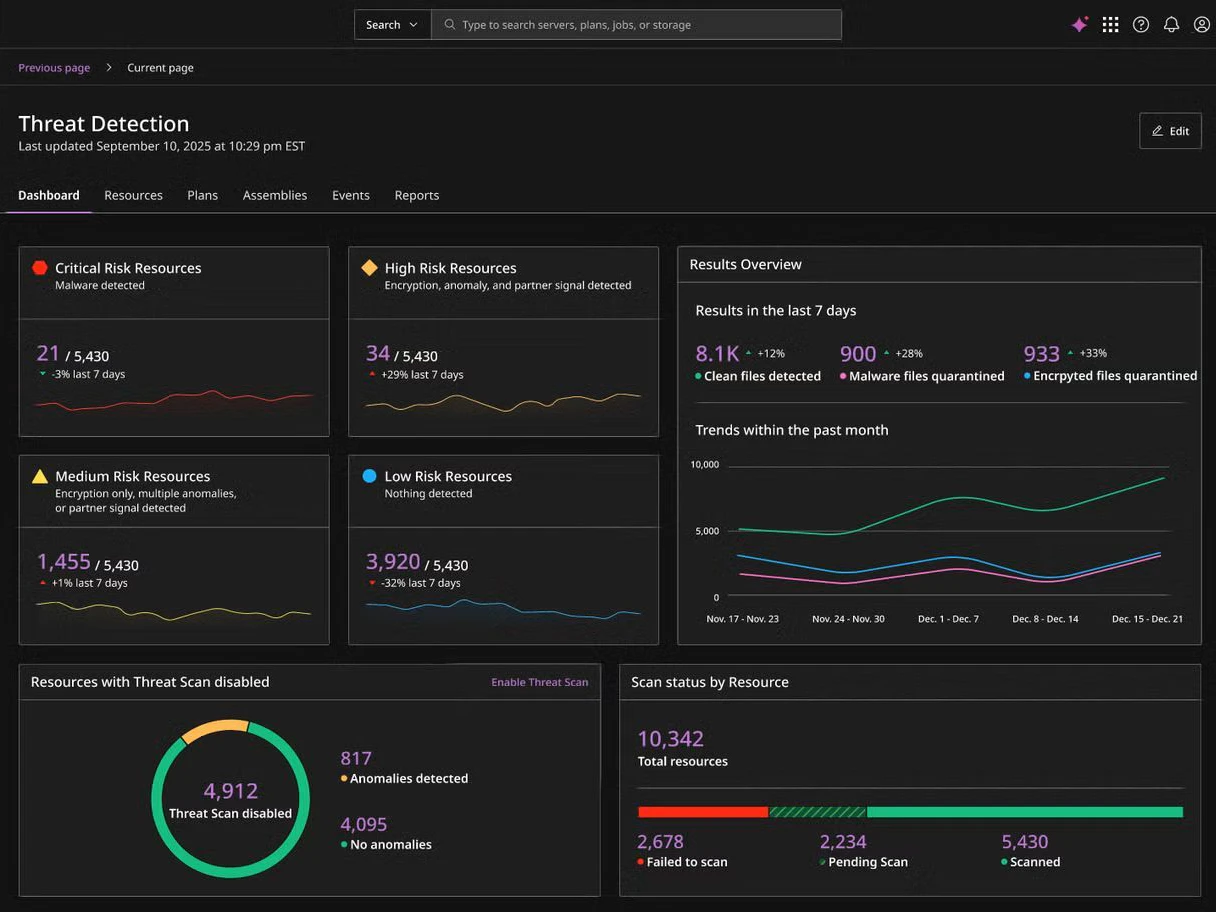Viewport: 1216px width, 912px height.
Task: Click red Failed to scan bar segment
Action: click(703, 812)
